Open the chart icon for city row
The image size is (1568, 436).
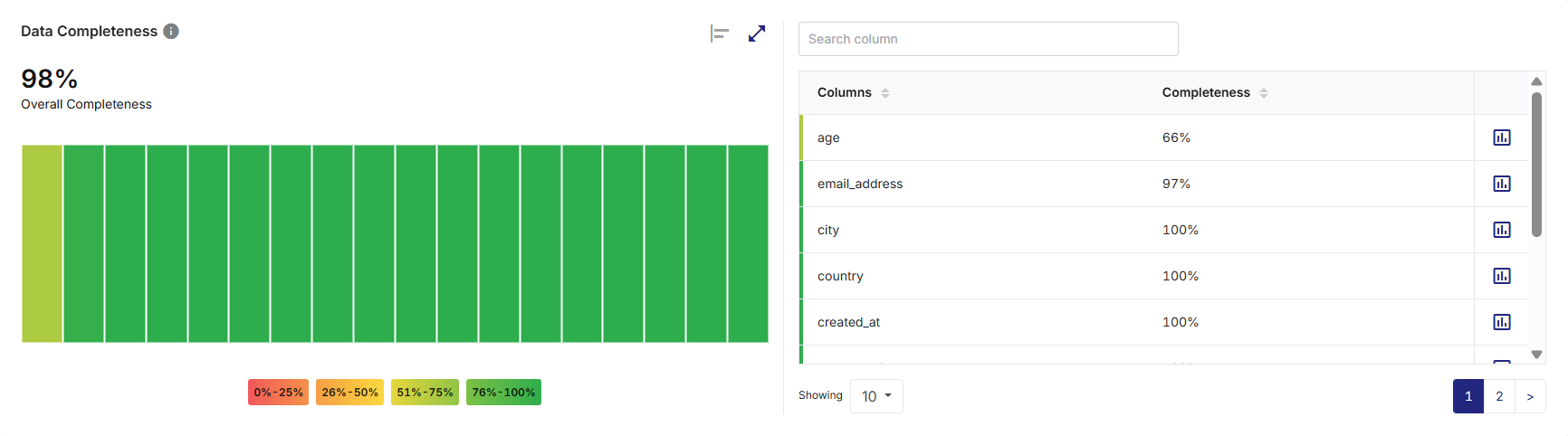1502,230
